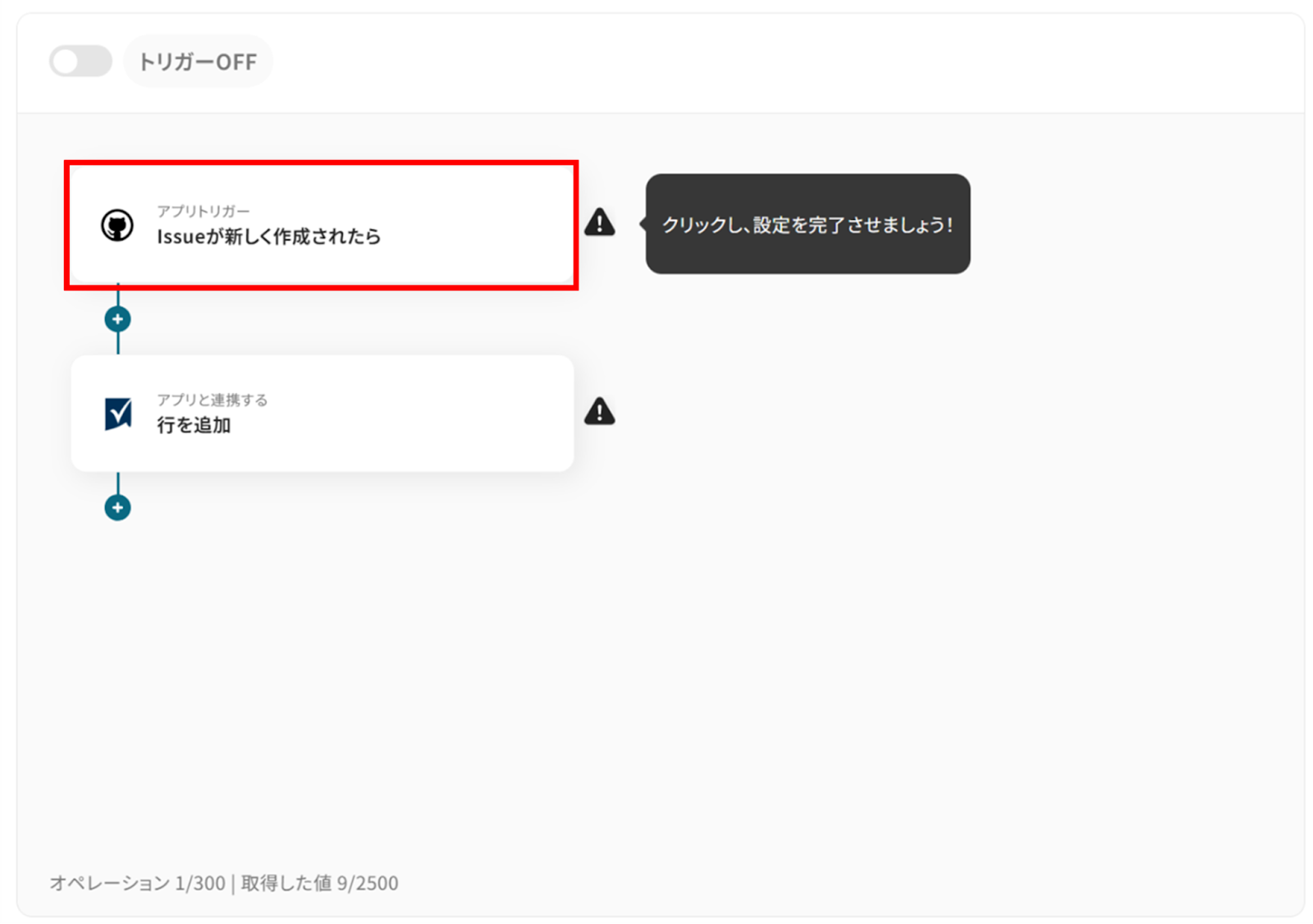The image size is (1313, 924).
Task: Add step via plus below 行を追加
Action: 117,508
